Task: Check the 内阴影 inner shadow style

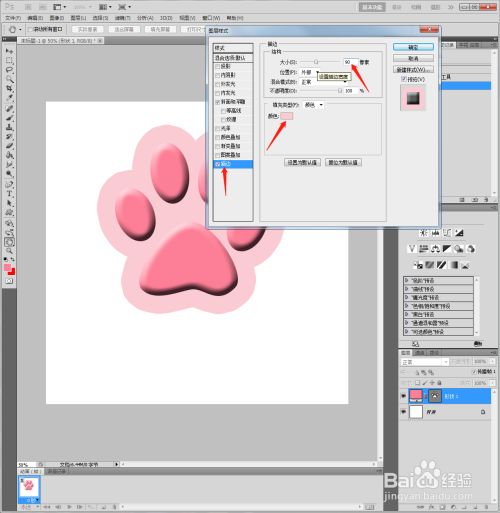Action: 218,75
